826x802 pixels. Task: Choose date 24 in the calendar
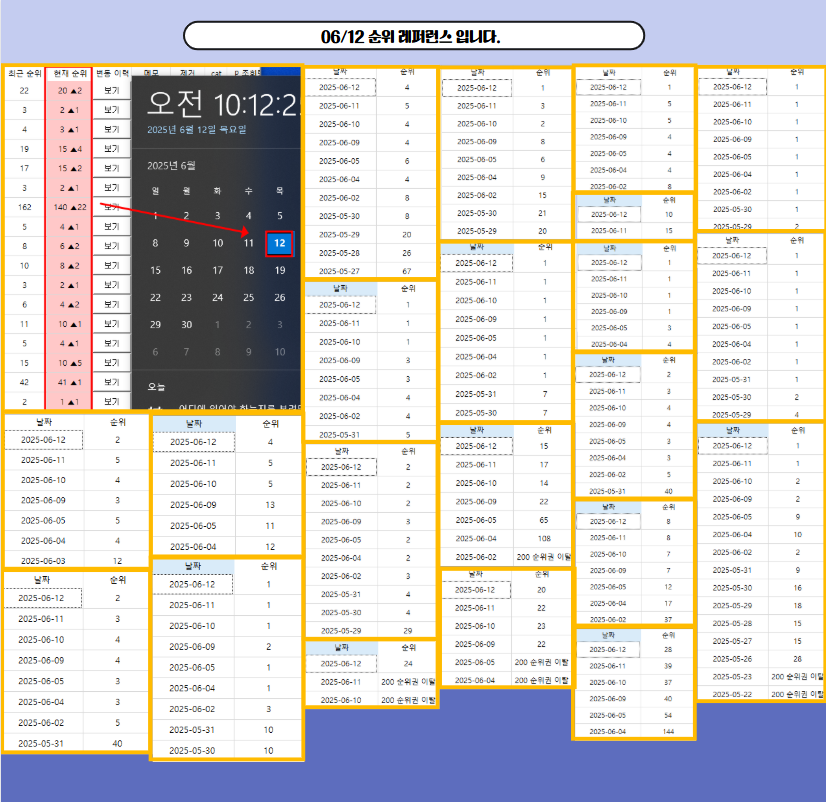(x=218, y=298)
